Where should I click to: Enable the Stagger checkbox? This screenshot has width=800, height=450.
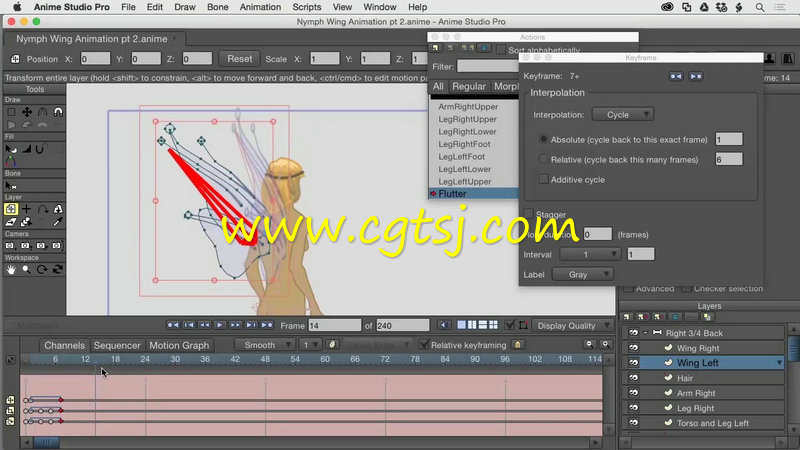point(529,214)
